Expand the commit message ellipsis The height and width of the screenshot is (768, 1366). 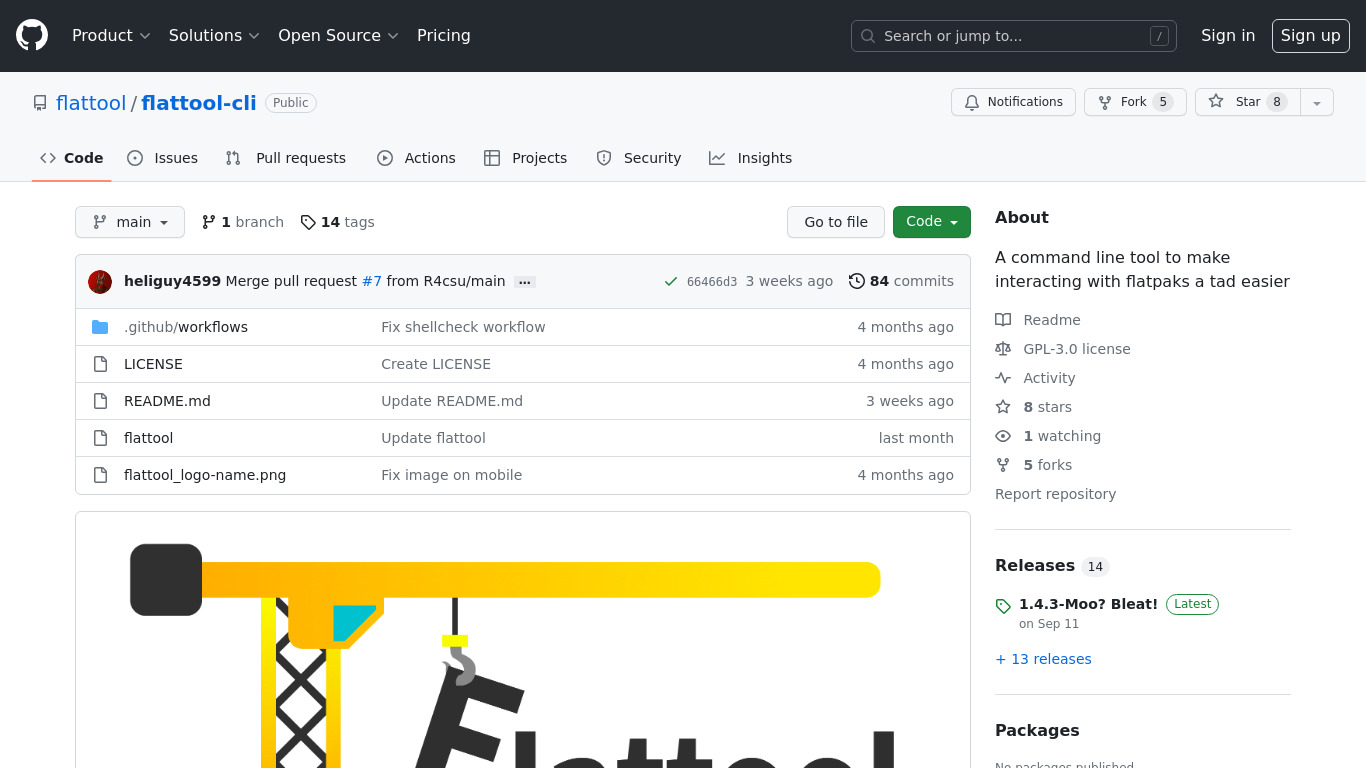click(x=525, y=282)
